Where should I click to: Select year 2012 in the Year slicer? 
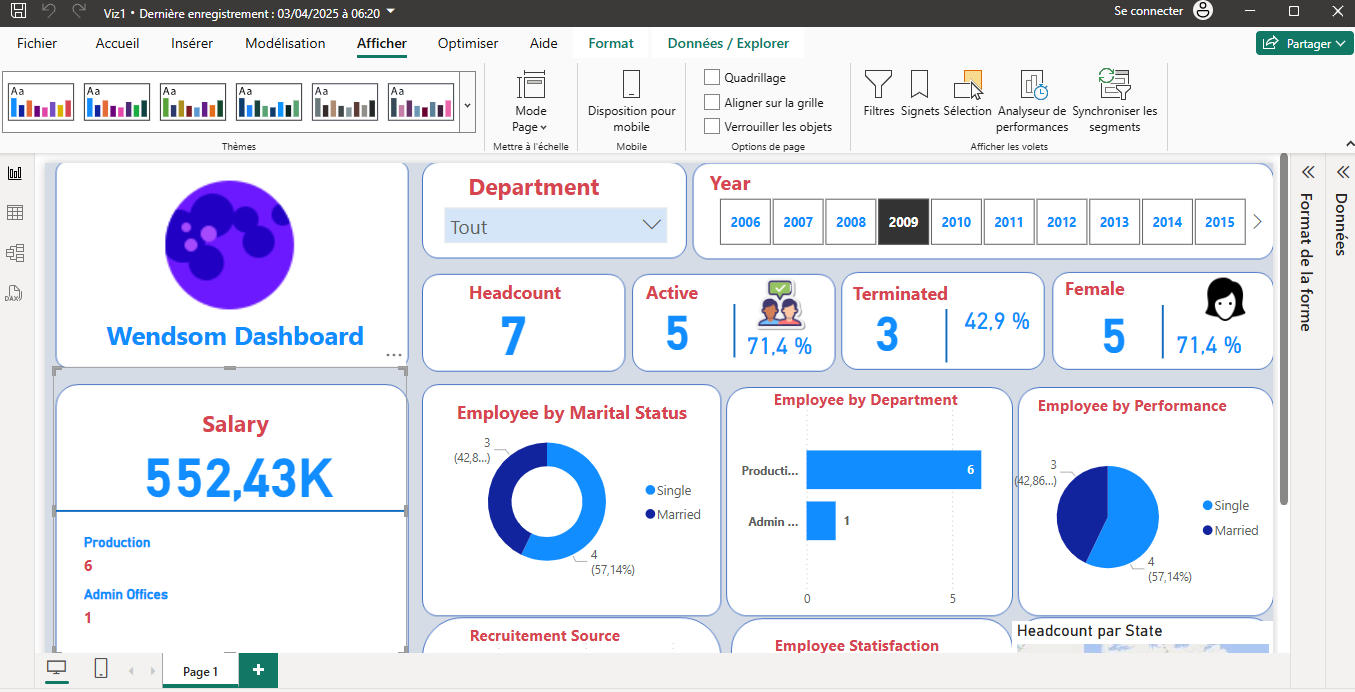(x=1061, y=221)
